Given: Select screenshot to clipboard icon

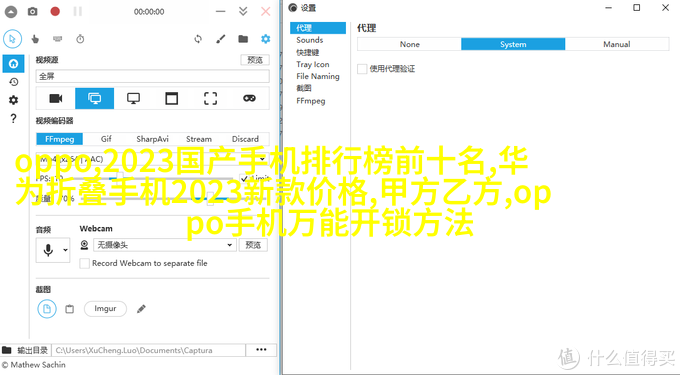Looking at the screenshot, I should (x=69, y=309).
